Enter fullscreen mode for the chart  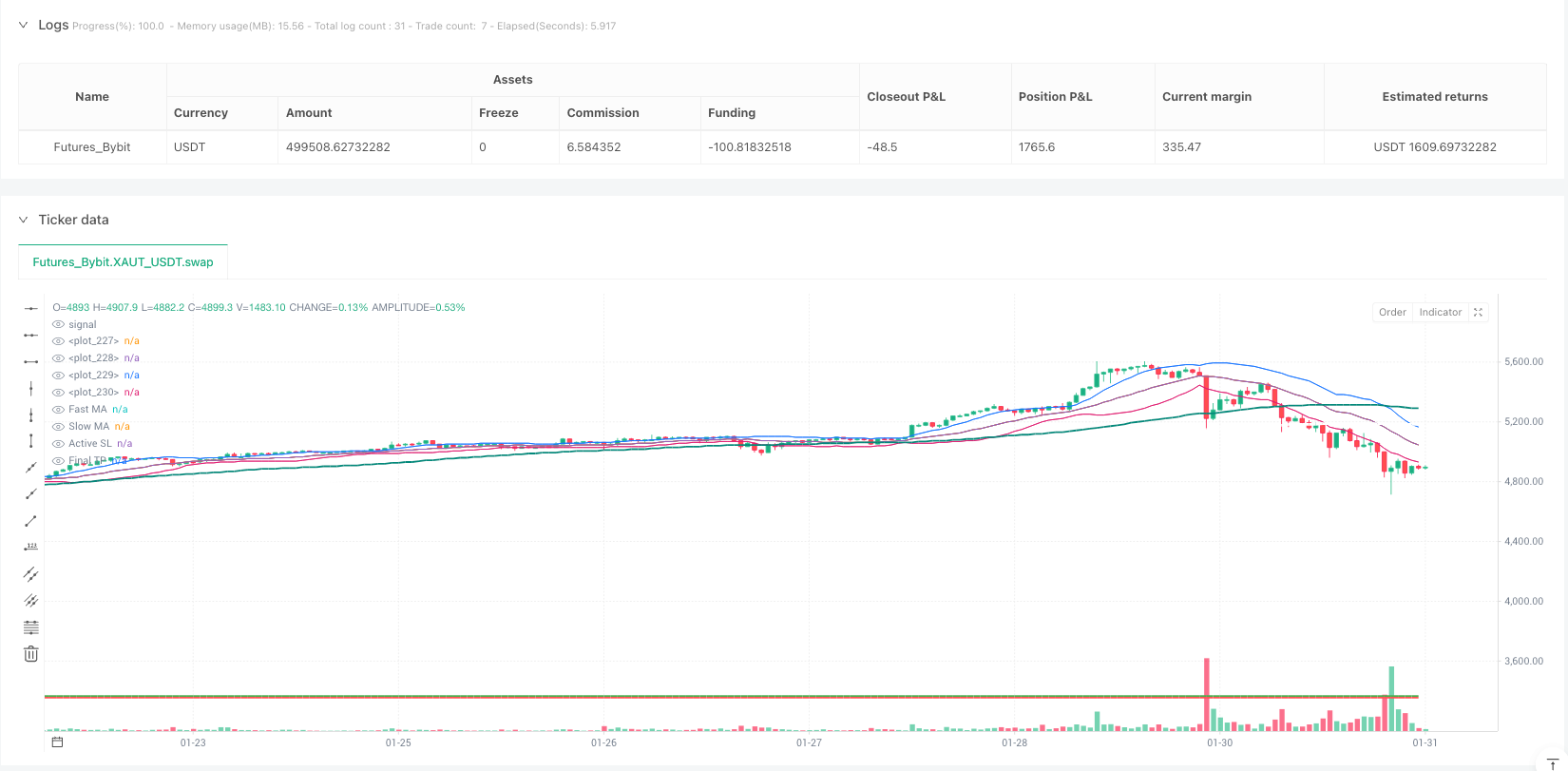tap(1478, 312)
